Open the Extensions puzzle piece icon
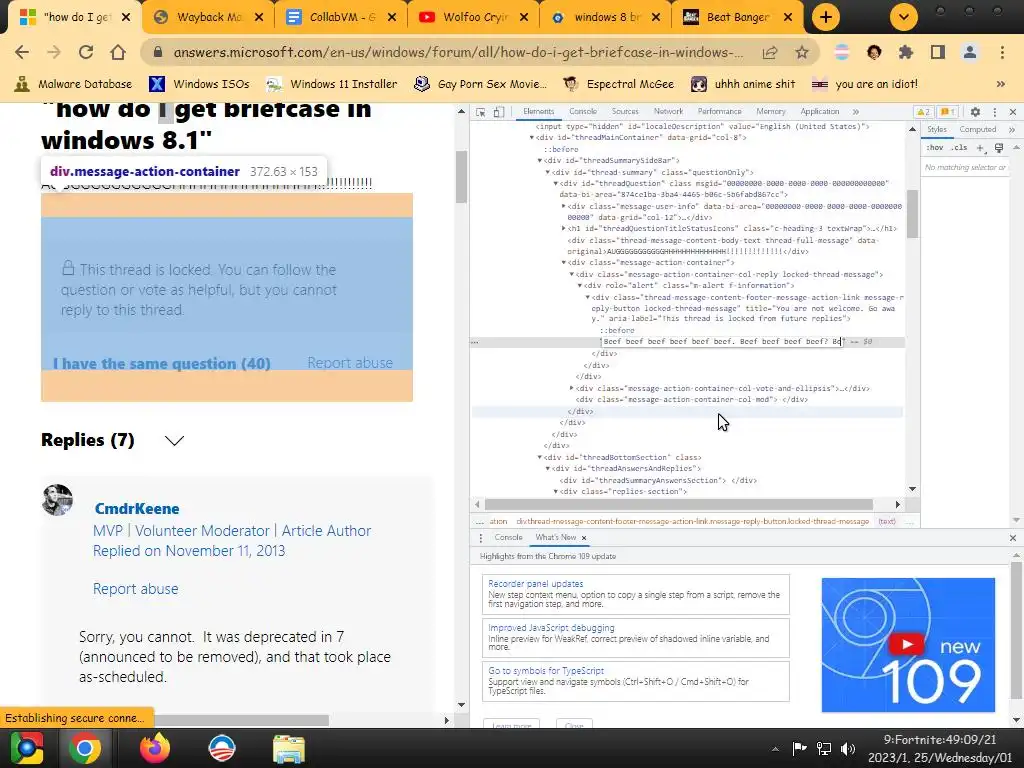Screen dimensions: 1024x768 coord(906,52)
